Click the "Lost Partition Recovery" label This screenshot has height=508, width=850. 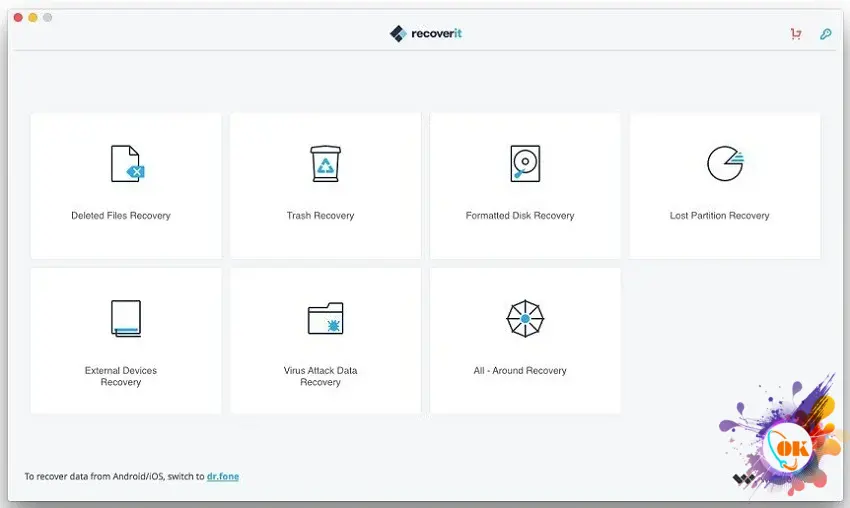pyautogui.click(x=719, y=215)
